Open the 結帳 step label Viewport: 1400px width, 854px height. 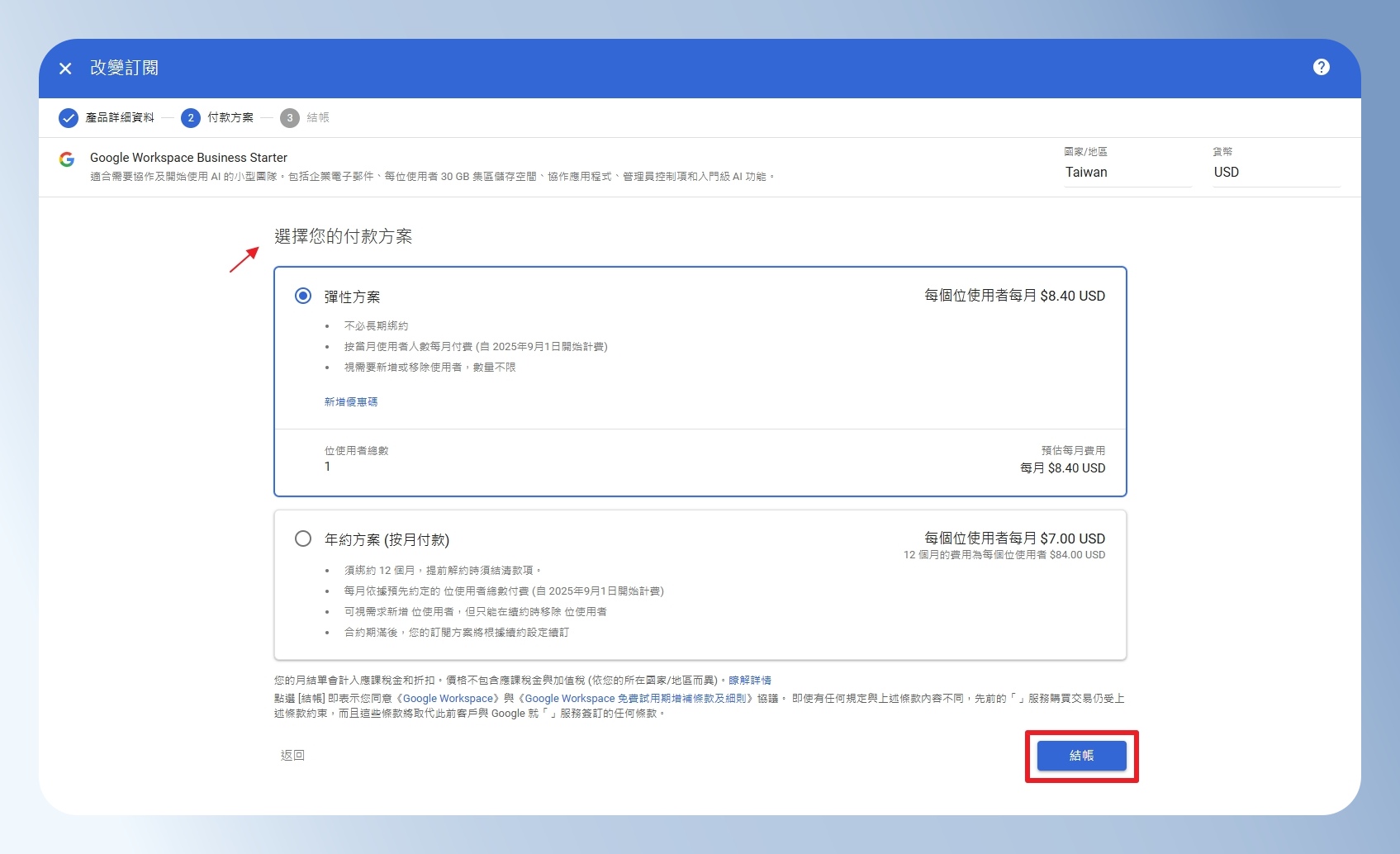click(318, 118)
